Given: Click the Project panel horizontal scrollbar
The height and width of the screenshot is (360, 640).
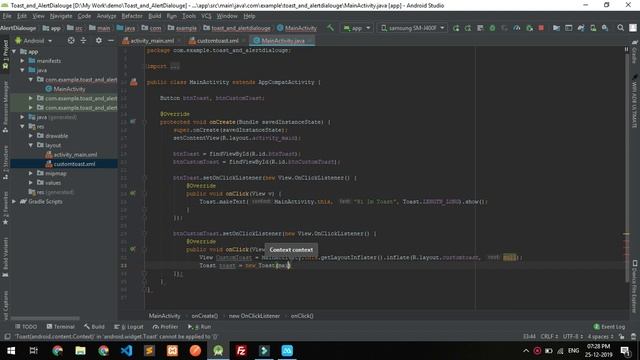Looking at the screenshot, I should pyautogui.click(x=45, y=318).
